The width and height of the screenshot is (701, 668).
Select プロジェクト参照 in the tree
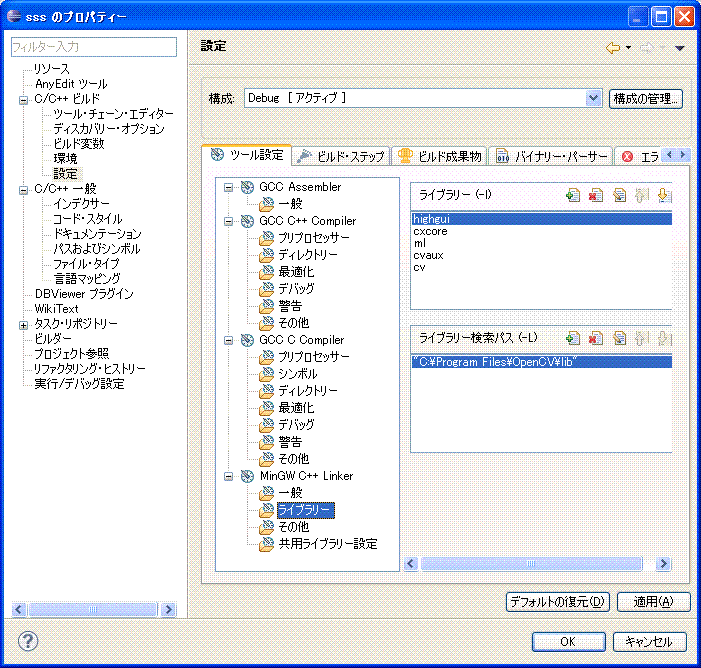point(72,354)
